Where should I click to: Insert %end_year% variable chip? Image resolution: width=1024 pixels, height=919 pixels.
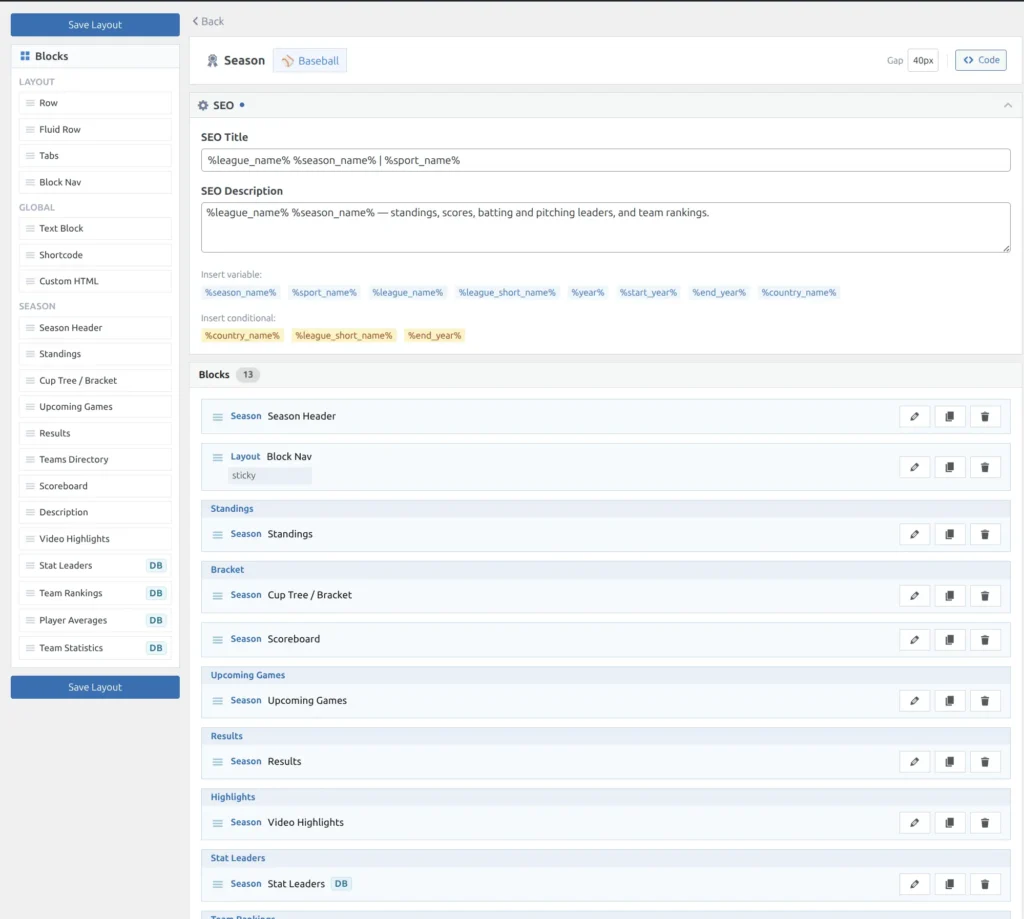(719, 293)
